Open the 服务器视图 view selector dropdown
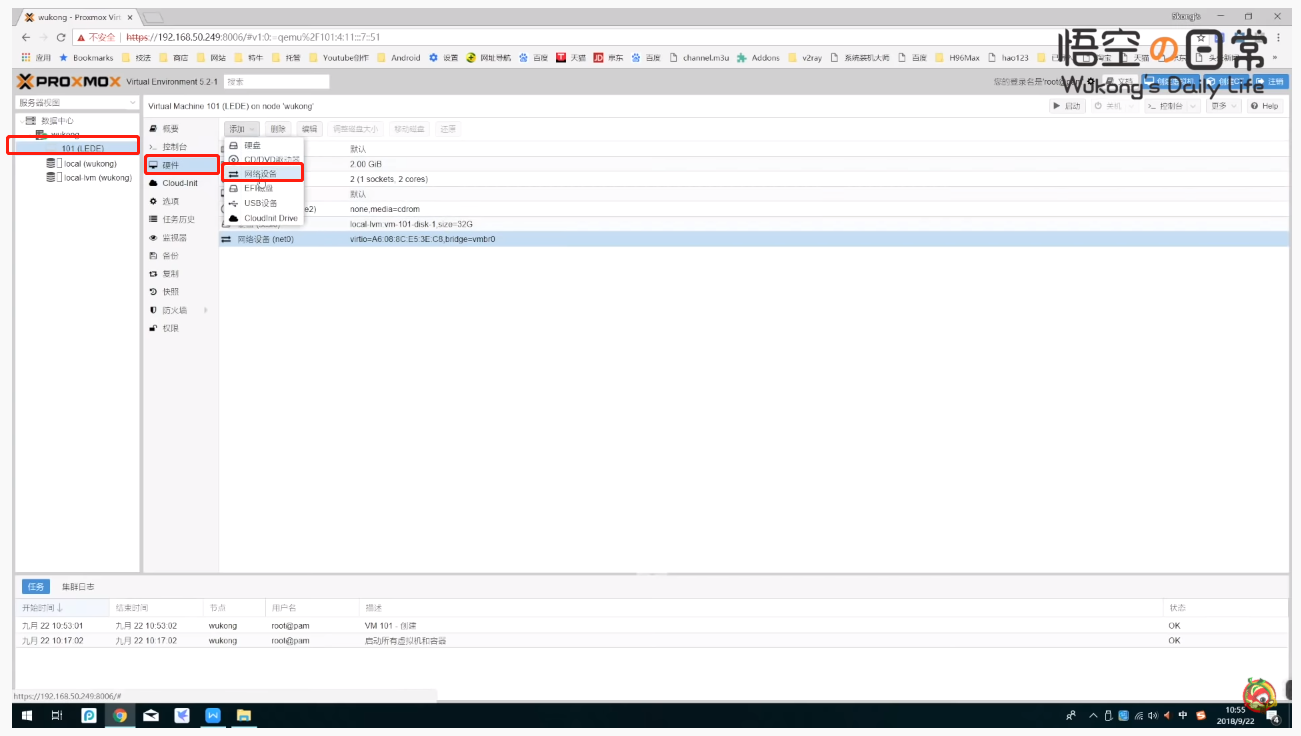This screenshot has width=1301, height=736. pyautogui.click(x=77, y=103)
